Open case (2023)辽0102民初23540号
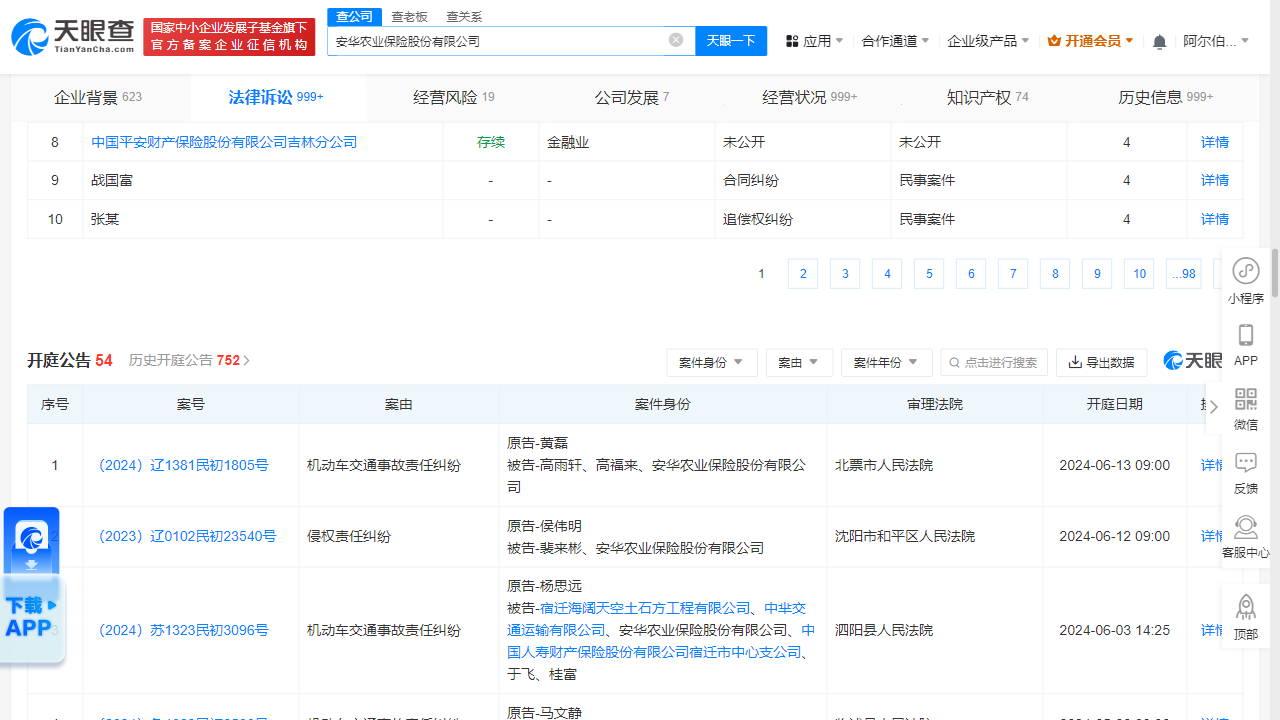 click(187, 536)
